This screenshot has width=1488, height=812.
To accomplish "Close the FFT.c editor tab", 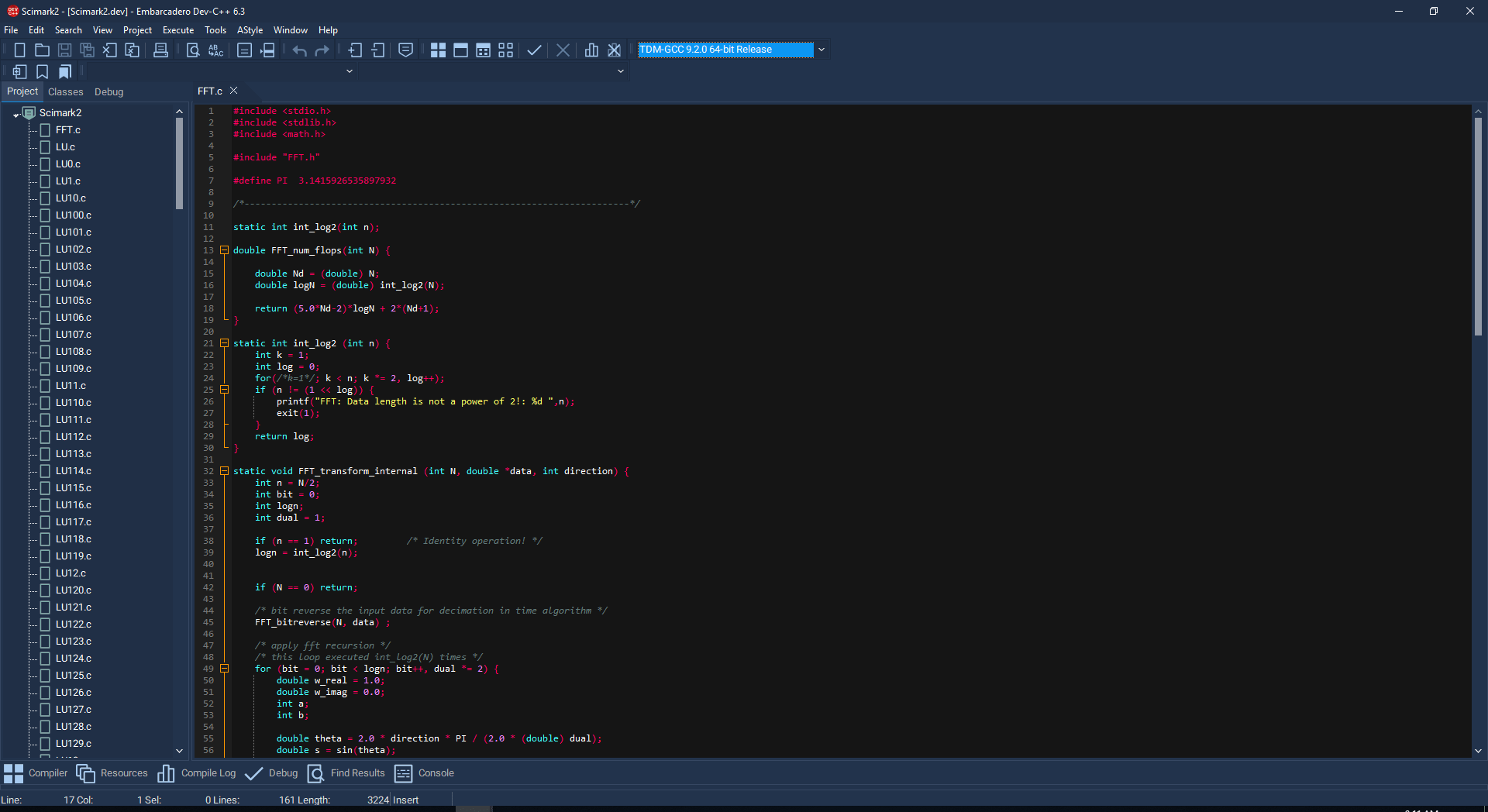I will [x=233, y=91].
